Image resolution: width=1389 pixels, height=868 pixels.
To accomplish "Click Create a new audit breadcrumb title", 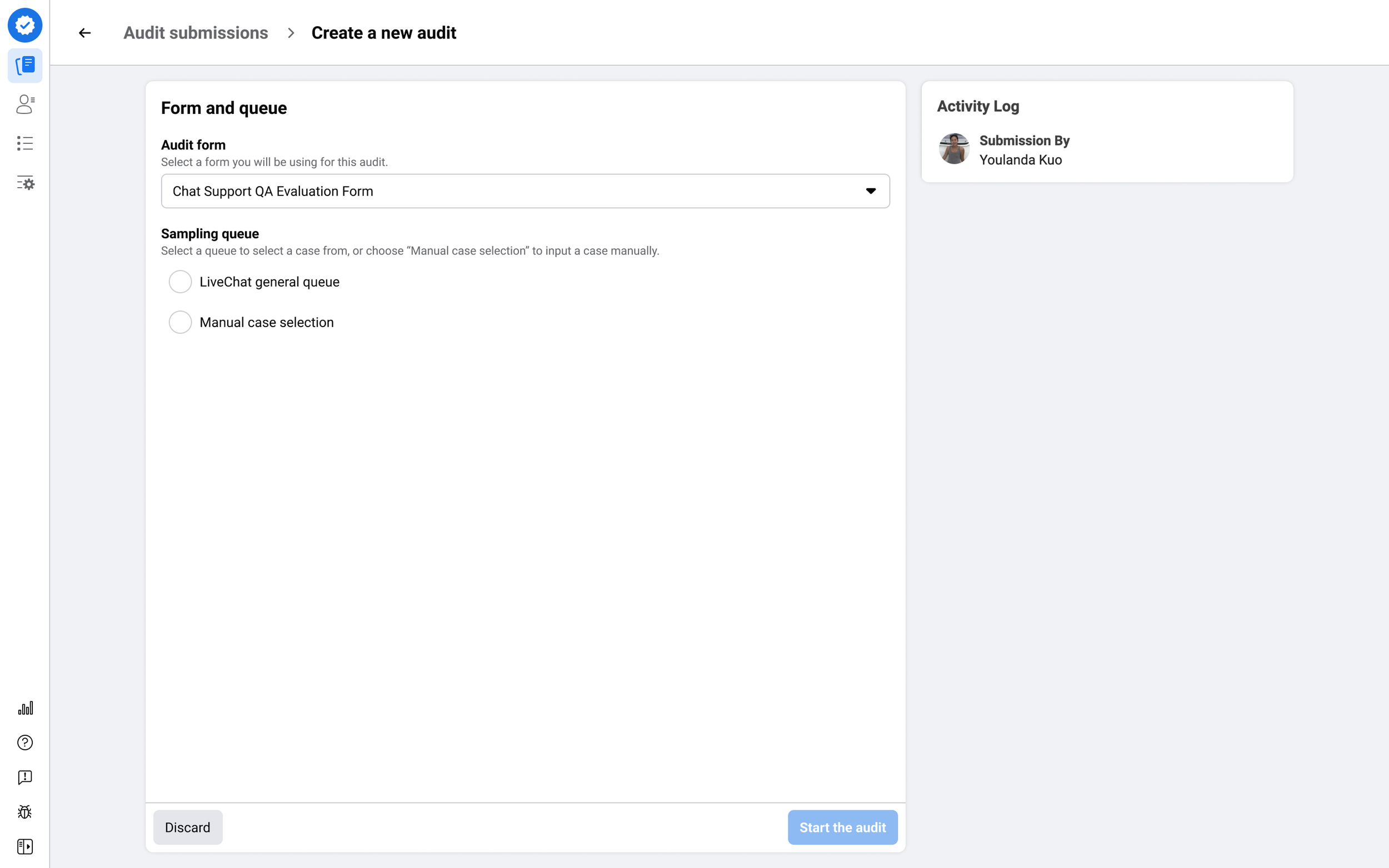I will 383,33.
